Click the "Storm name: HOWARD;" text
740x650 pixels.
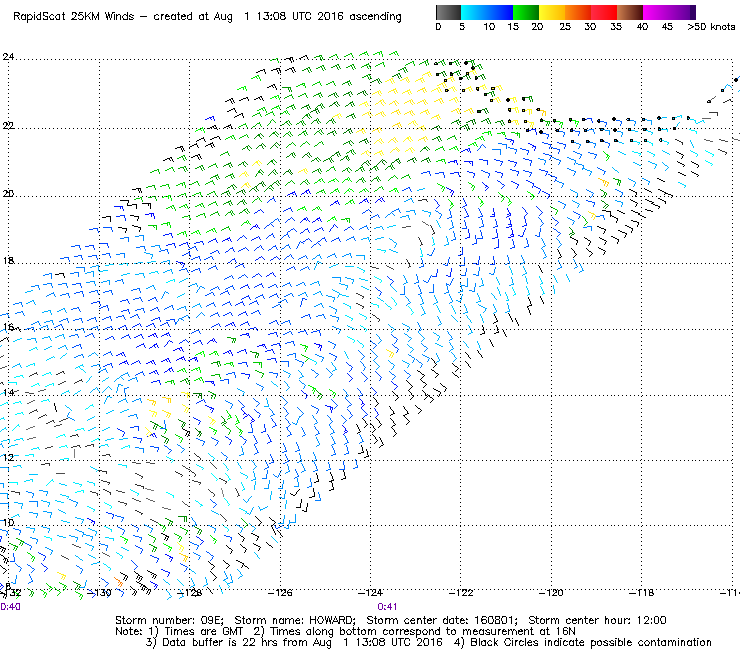coord(295,620)
